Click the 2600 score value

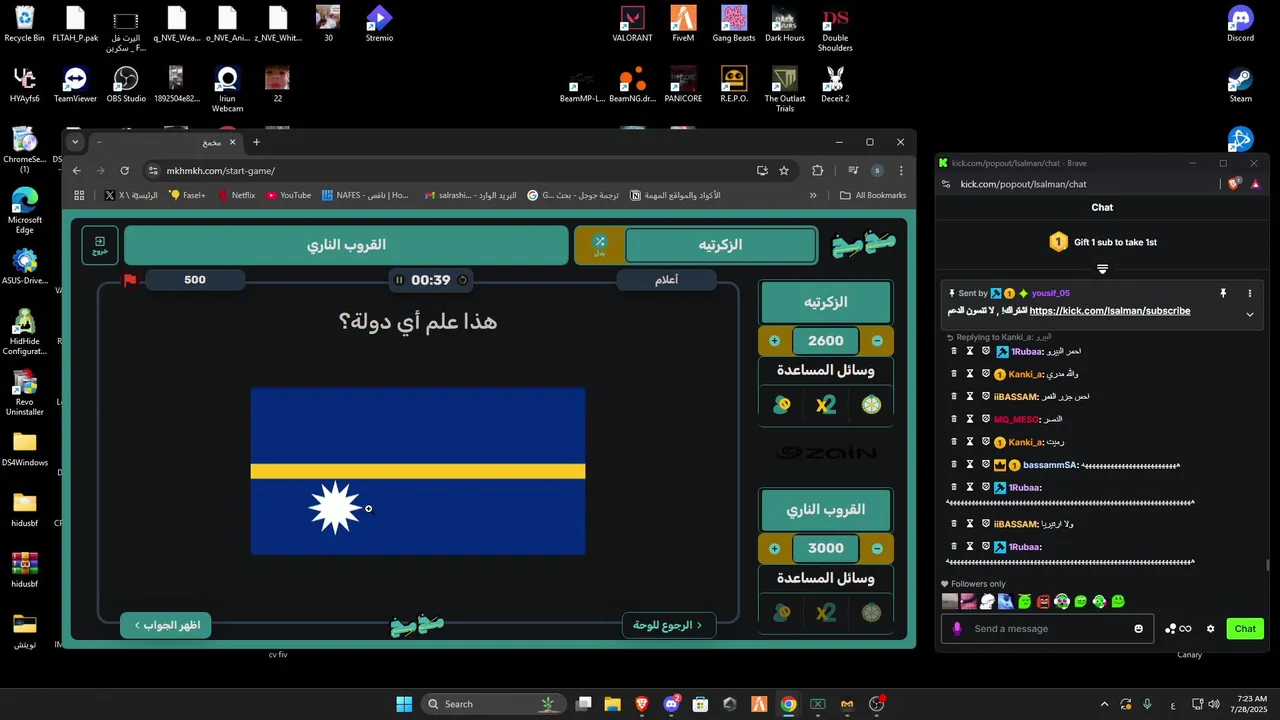click(x=826, y=341)
